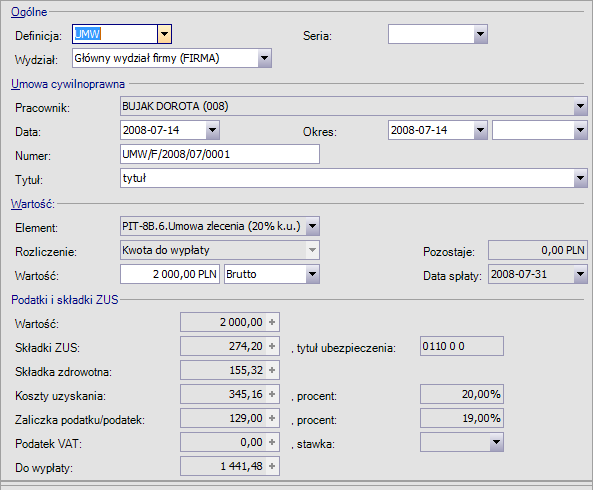The height and width of the screenshot is (490, 593).
Task: Open the Brutto value type dropdown
Action: pos(312,274)
